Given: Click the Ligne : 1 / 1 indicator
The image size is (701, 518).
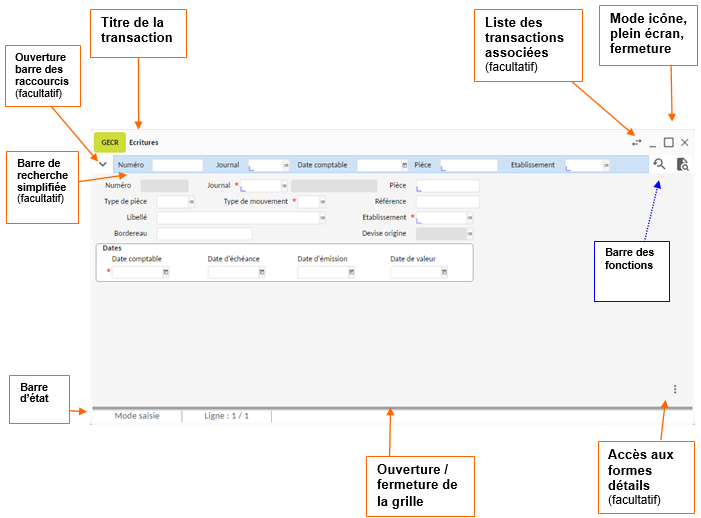Looking at the screenshot, I should (x=226, y=415).
